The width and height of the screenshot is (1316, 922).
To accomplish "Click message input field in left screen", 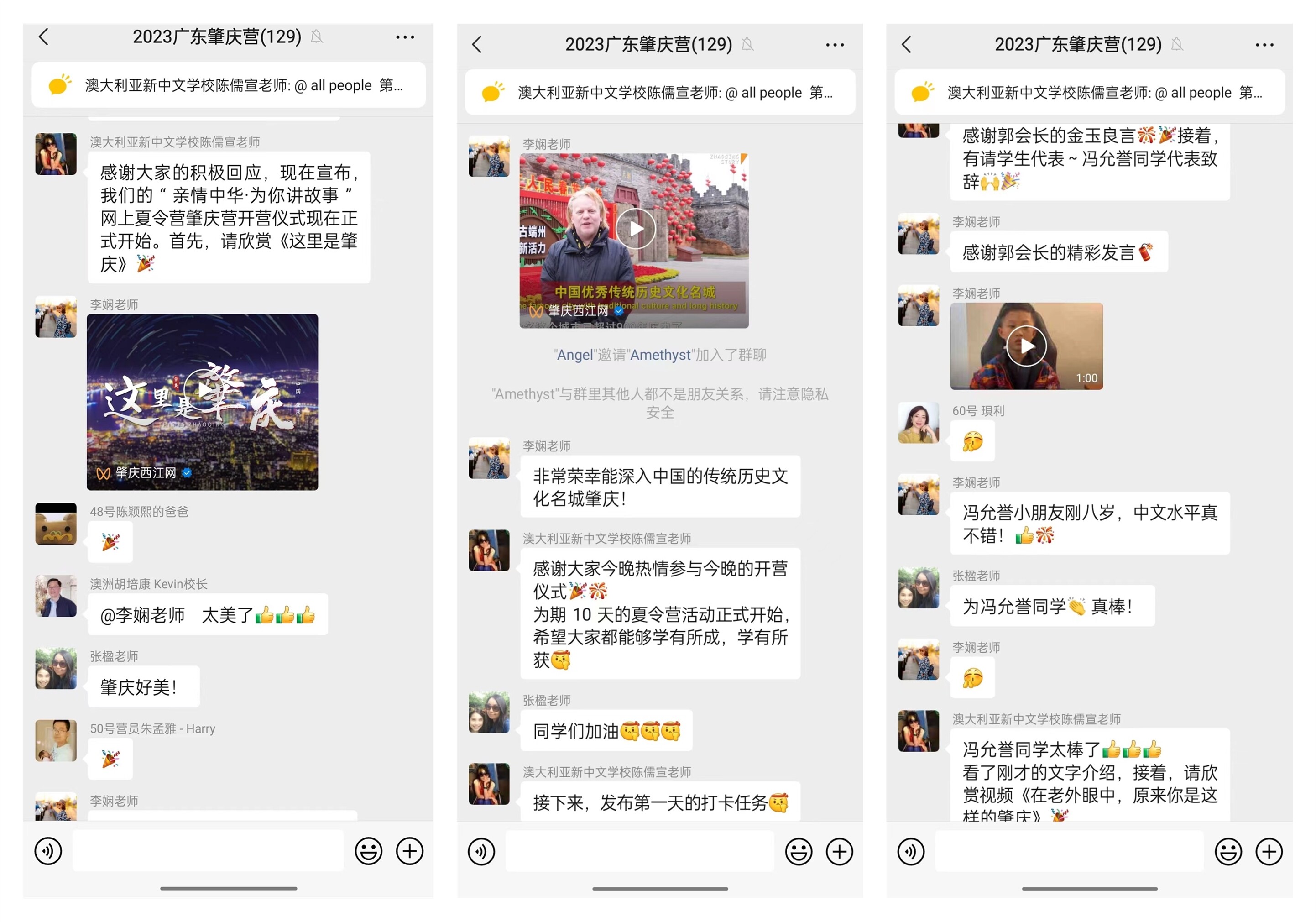I will click(x=208, y=851).
